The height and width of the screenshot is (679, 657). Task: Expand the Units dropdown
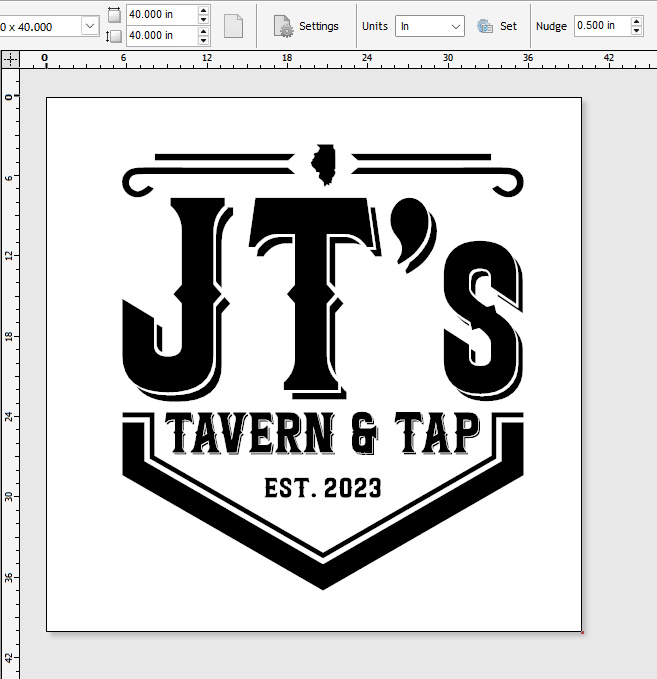(456, 26)
